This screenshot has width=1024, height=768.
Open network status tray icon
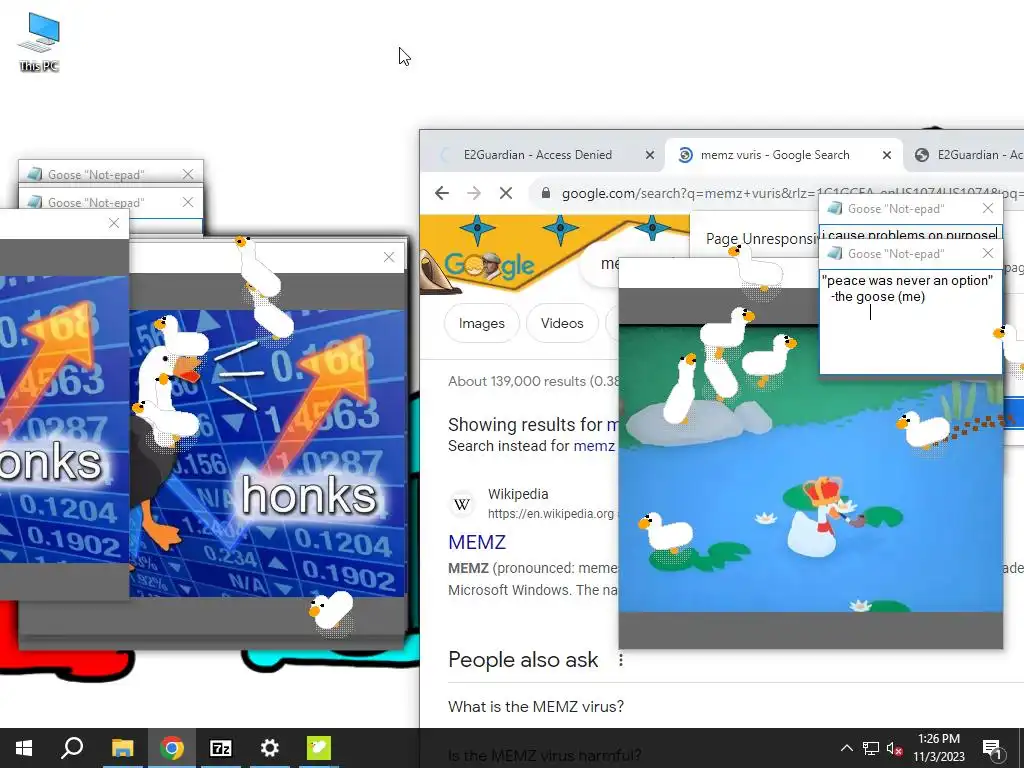[871, 748]
